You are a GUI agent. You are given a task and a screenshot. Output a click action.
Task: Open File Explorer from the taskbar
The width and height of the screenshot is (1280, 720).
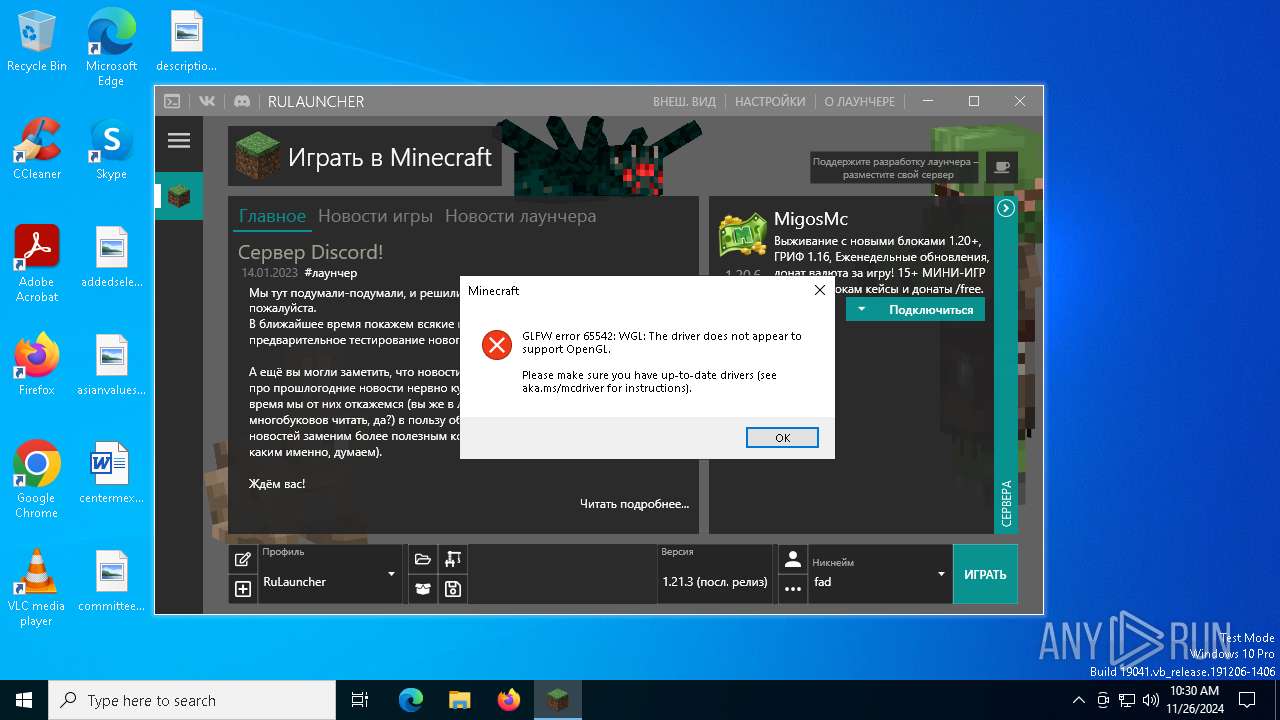point(460,700)
